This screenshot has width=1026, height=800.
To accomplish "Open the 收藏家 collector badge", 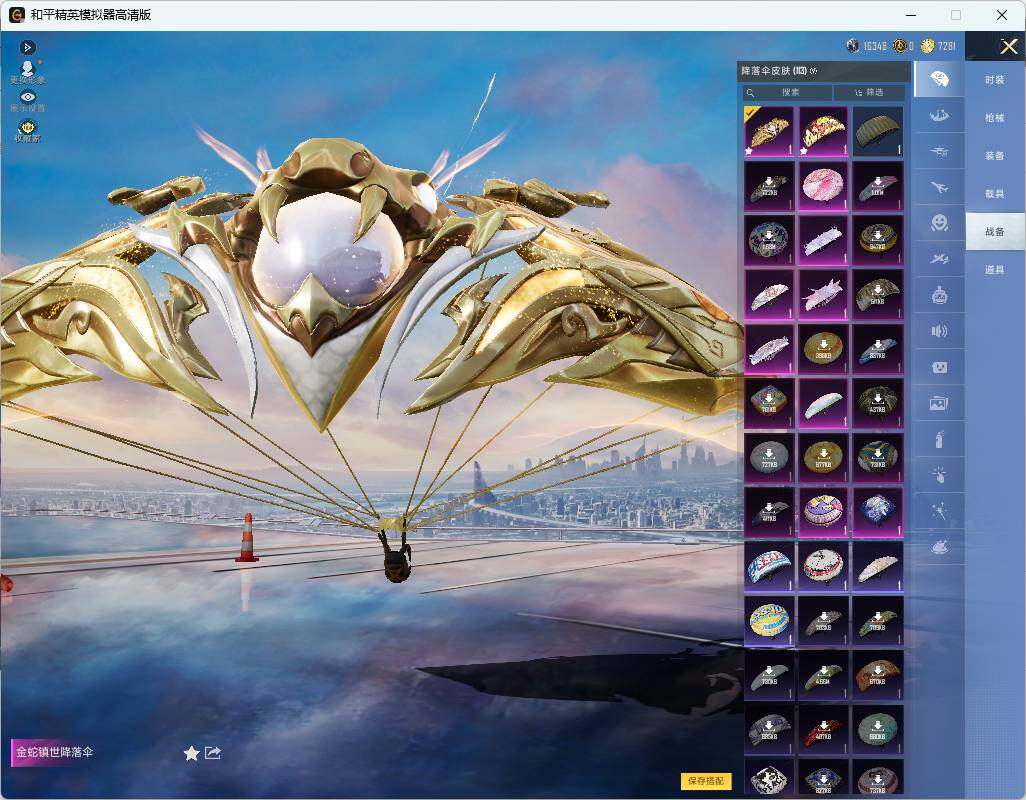I will 27,130.
